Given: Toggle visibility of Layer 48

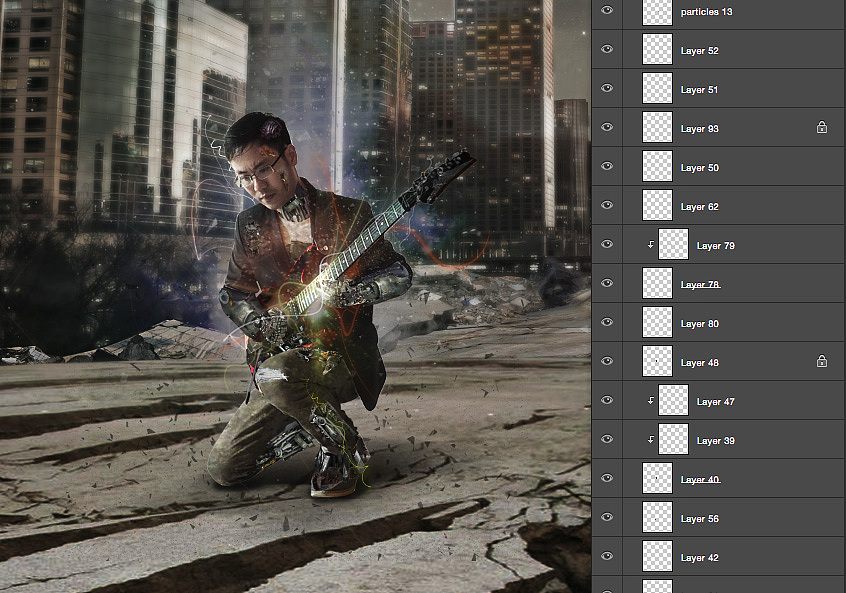Looking at the screenshot, I should tap(607, 361).
